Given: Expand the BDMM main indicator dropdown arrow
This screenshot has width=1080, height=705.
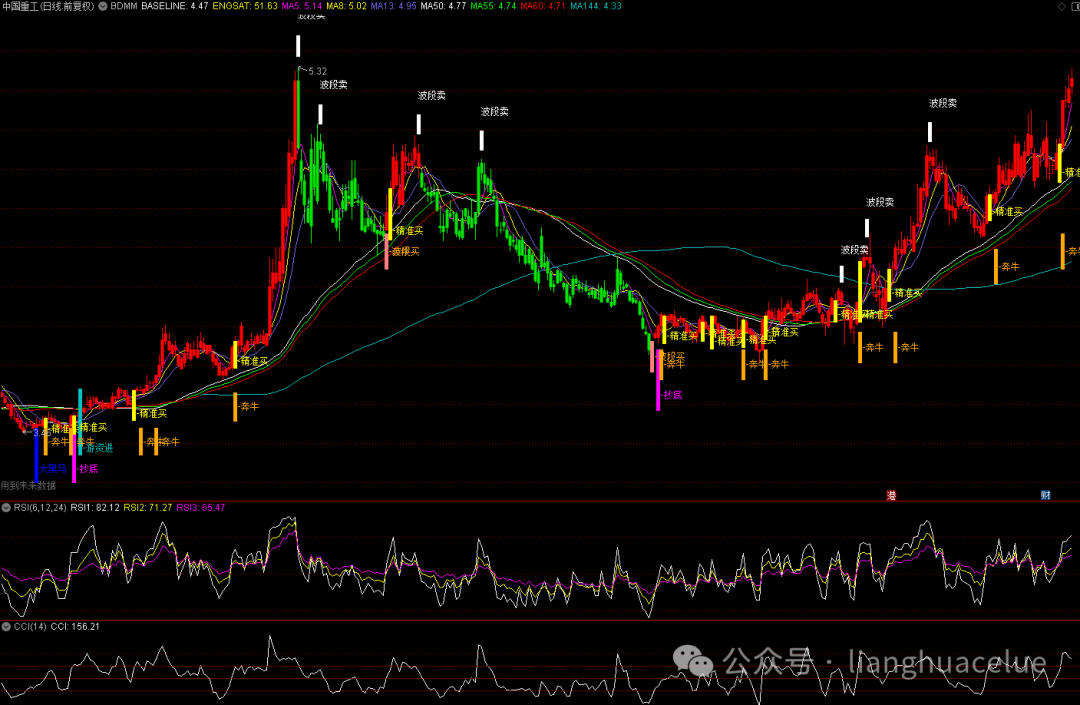Looking at the screenshot, I should (103, 6).
